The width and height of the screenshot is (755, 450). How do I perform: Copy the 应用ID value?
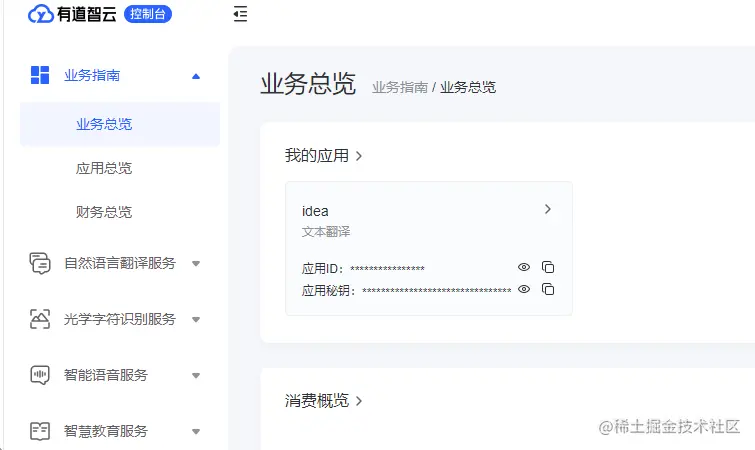(548, 267)
